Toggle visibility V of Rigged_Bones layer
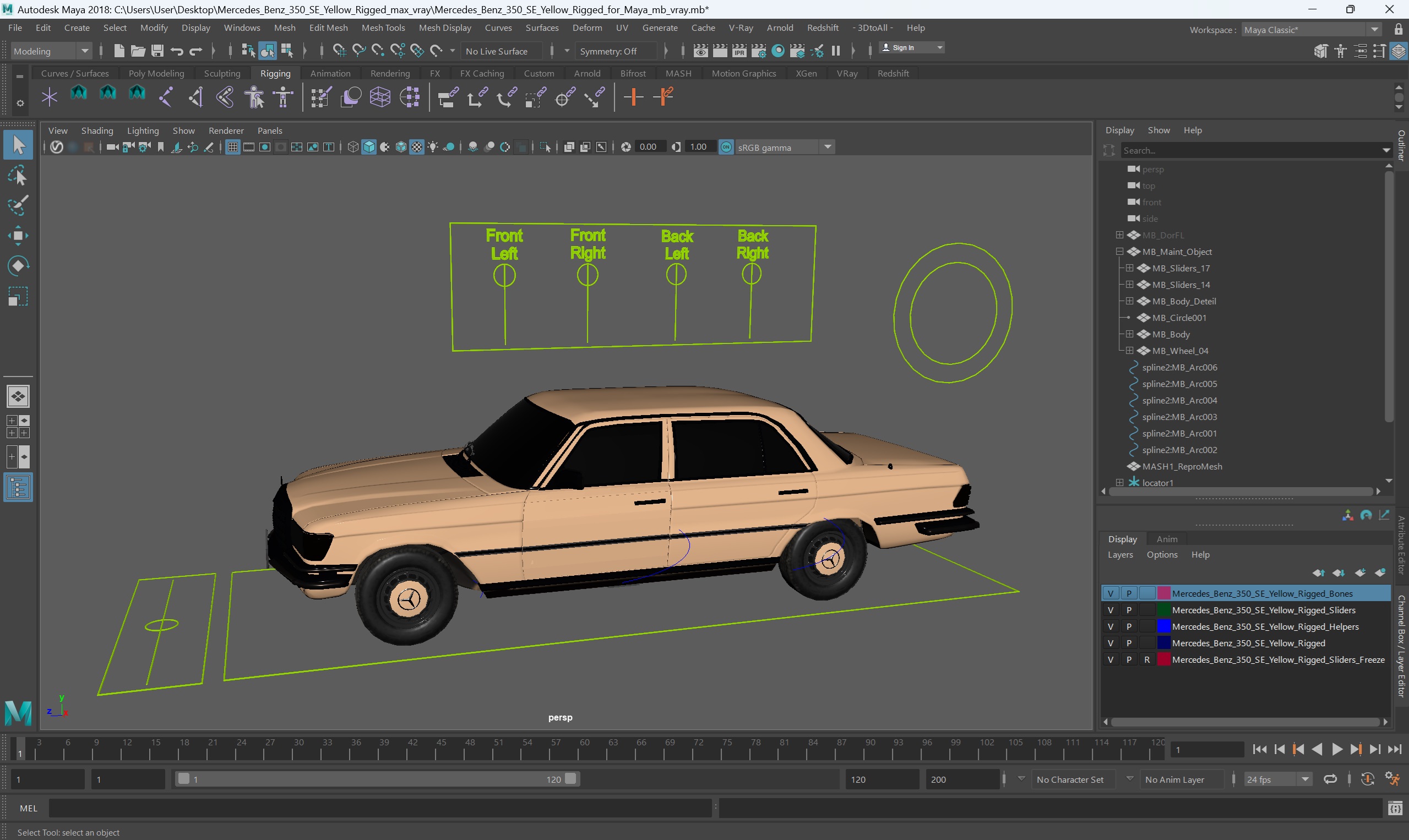The width and height of the screenshot is (1409, 840). pos(1111,593)
